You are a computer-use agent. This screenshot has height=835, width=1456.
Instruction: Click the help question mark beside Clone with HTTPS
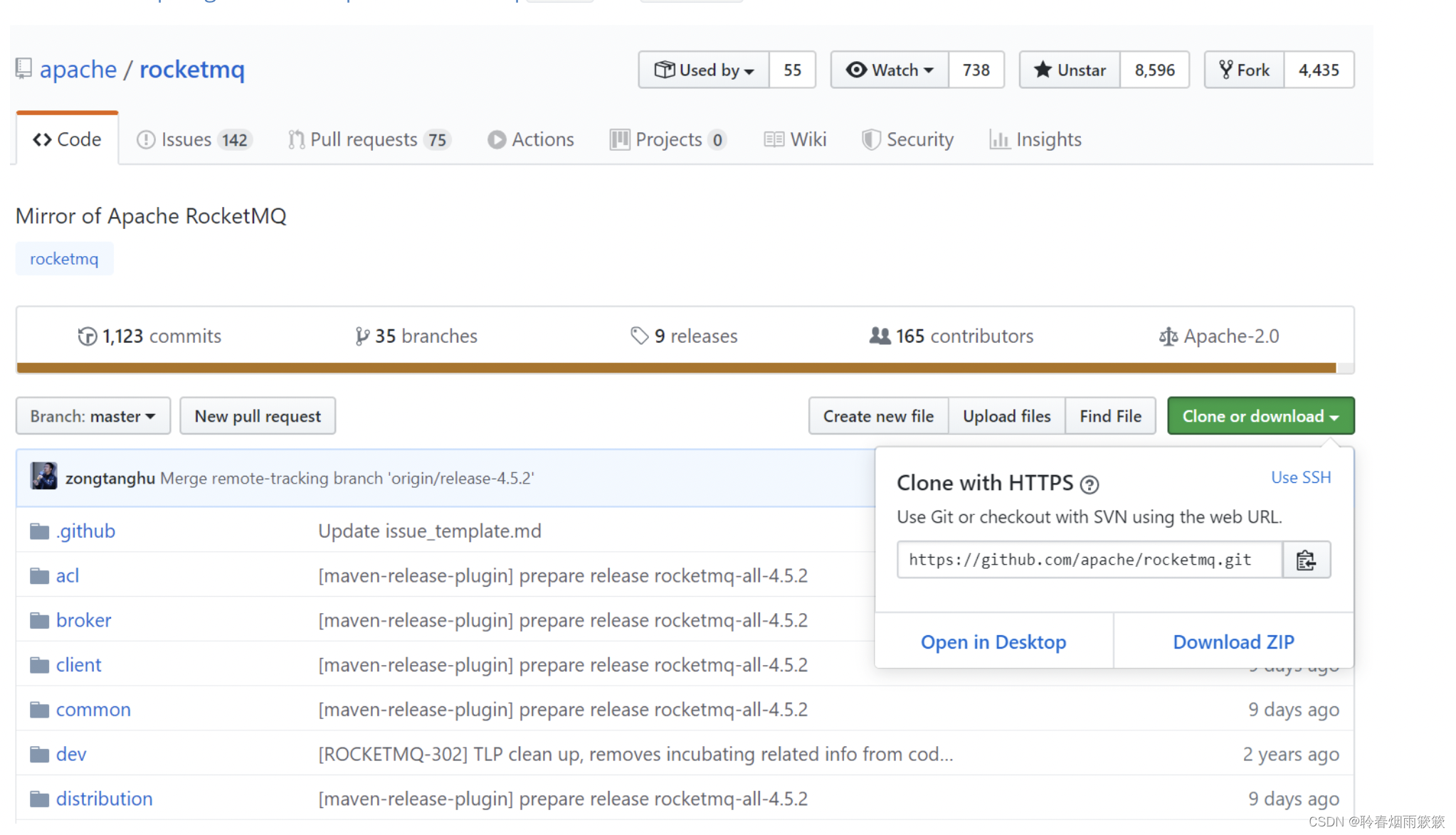pos(1090,485)
